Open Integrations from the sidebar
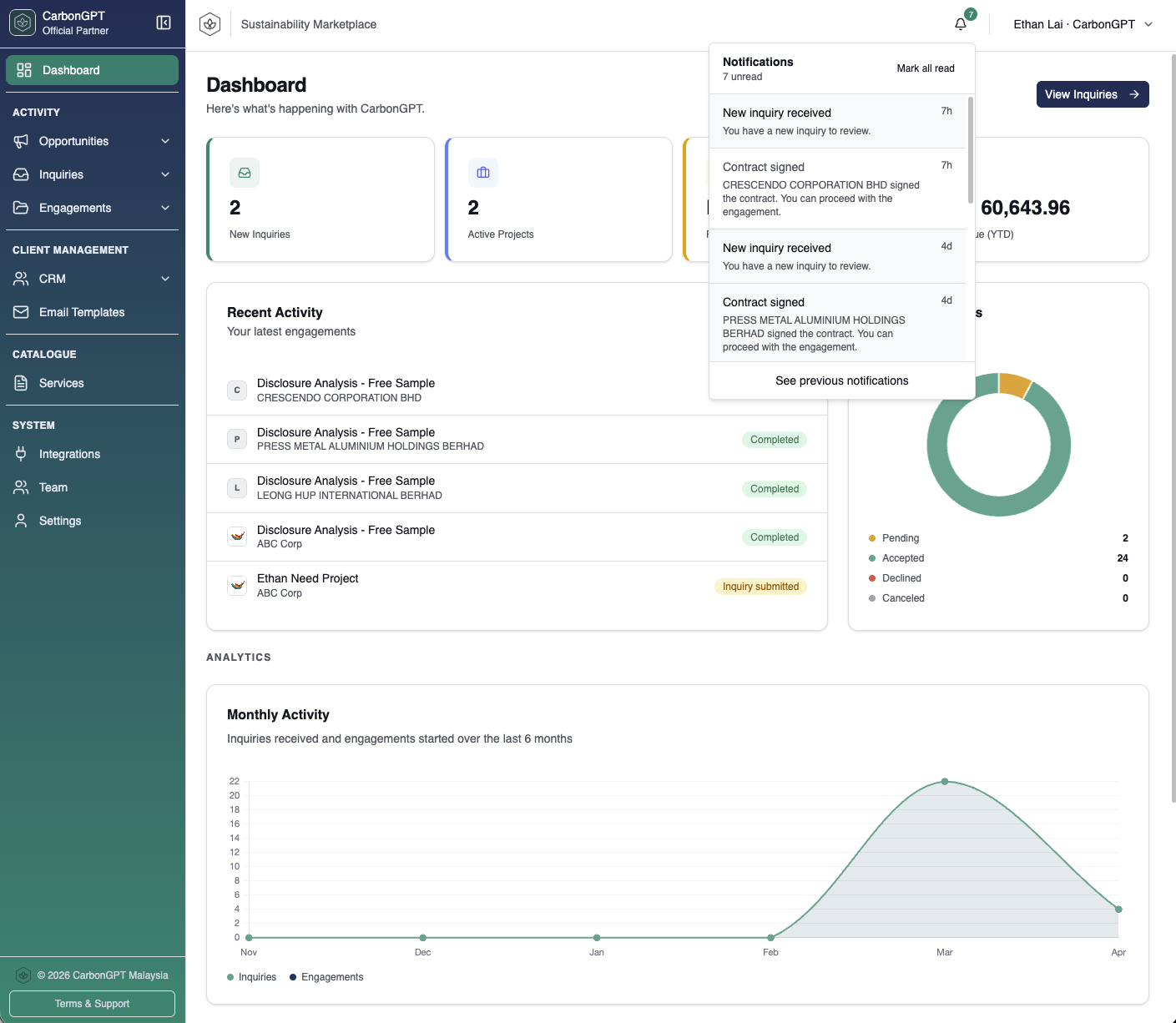Image resolution: width=1176 pixels, height=1023 pixels. [x=69, y=454]
